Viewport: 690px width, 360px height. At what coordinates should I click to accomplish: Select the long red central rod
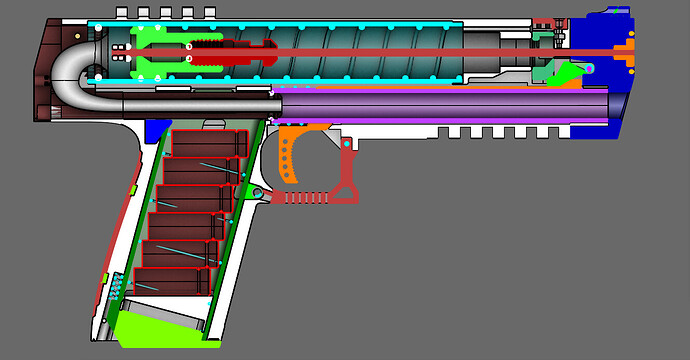tap(365, 53)
